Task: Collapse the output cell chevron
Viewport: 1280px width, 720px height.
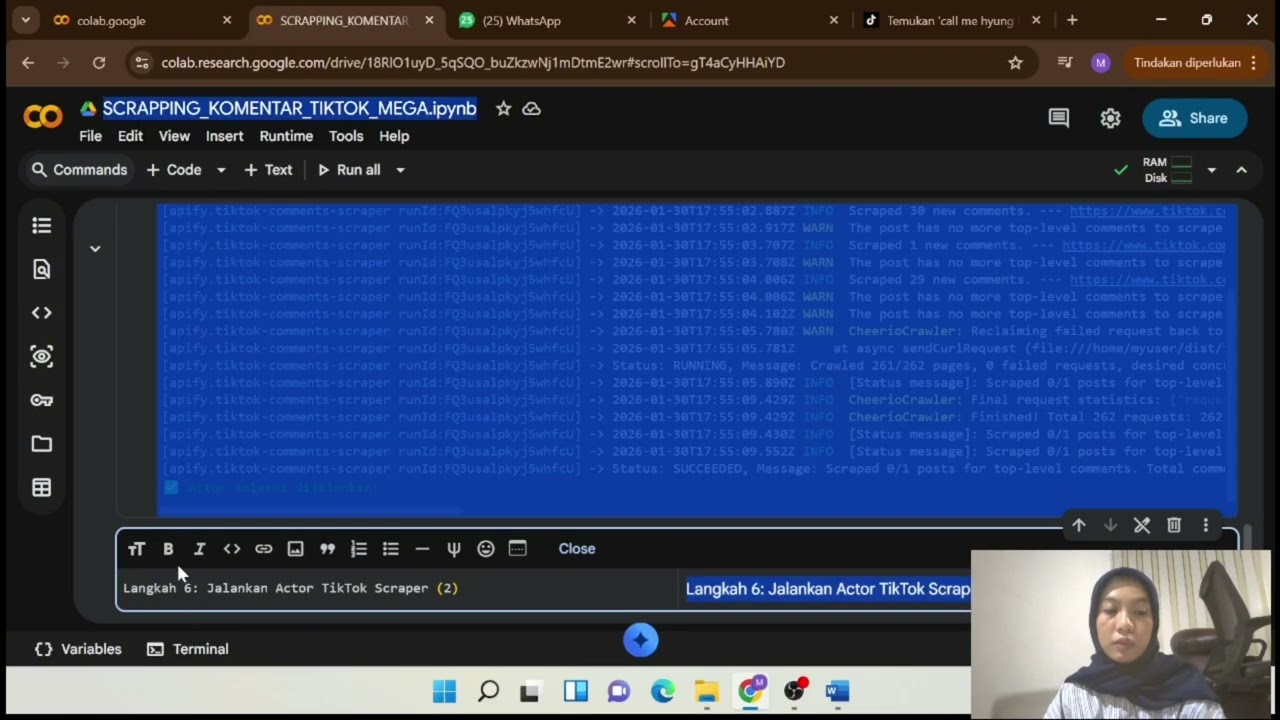Action: (x=95, y=249)
